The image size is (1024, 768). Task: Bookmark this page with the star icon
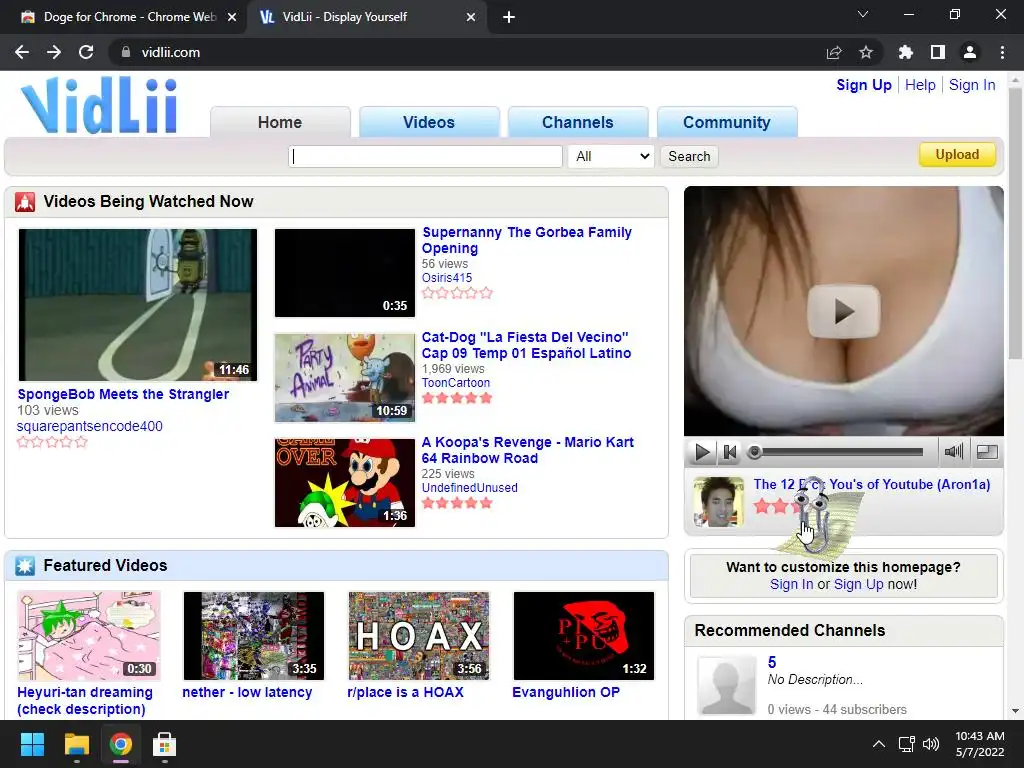pos(866,52)
